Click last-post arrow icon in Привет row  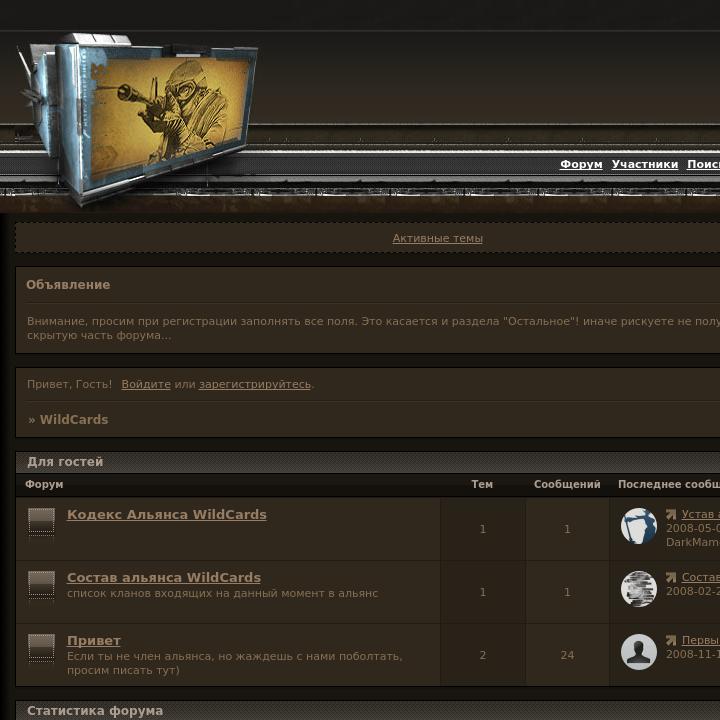pyautogui.click(x=671, y=640)
